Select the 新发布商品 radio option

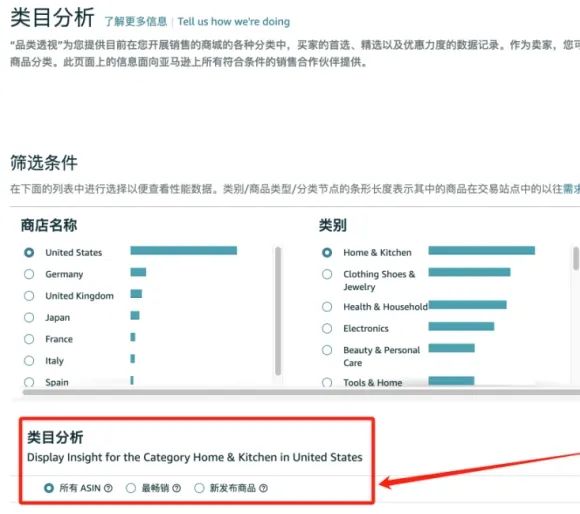[x=199, y=488]
